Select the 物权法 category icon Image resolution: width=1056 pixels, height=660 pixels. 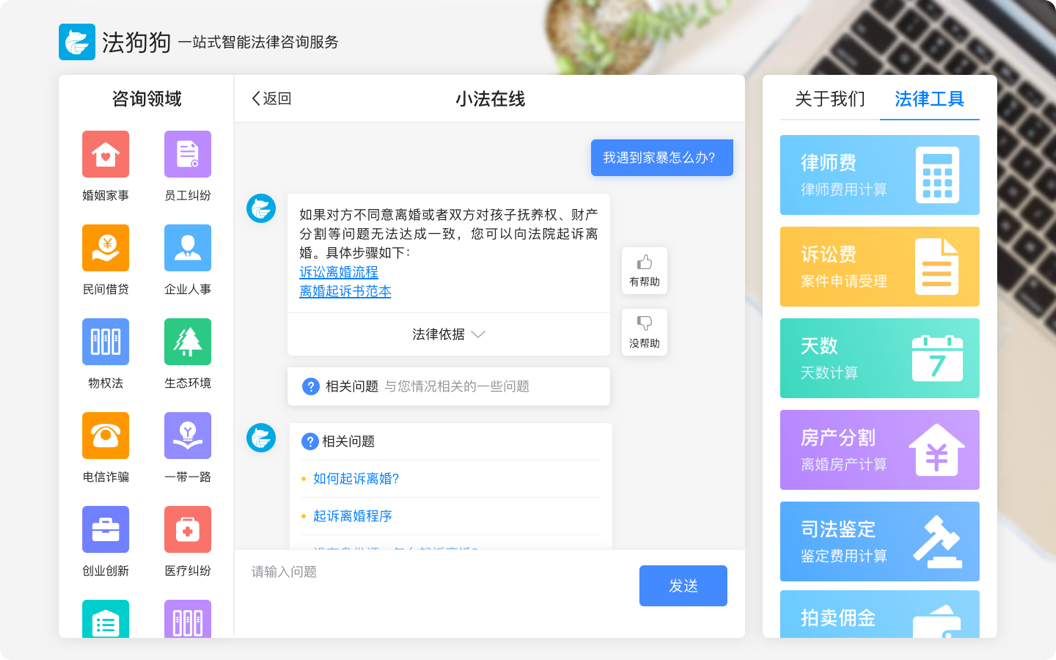click(x=105, y=342)
